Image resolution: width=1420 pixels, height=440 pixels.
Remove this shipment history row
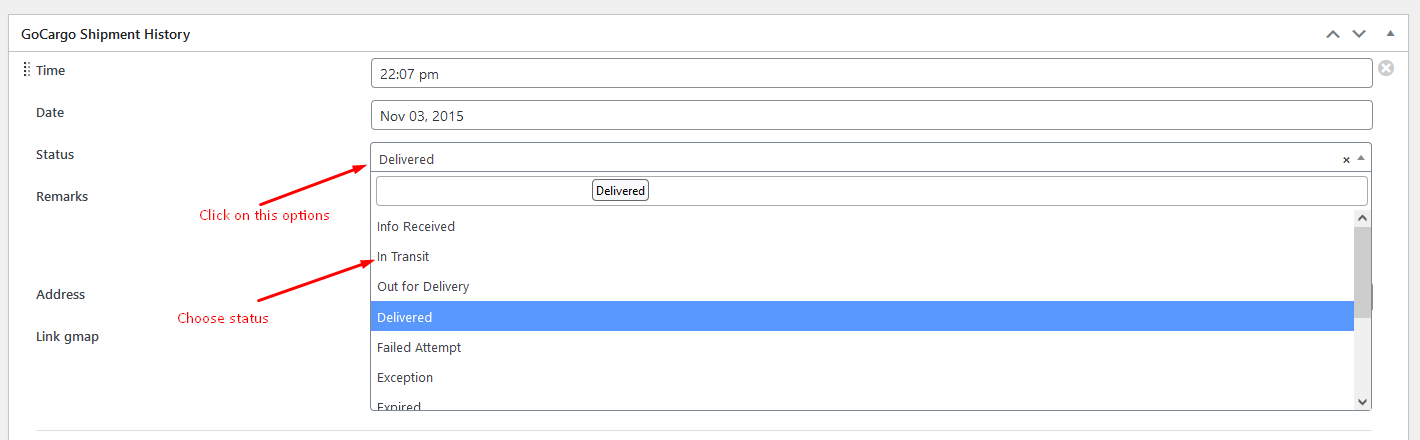[x=1386, y=68]
